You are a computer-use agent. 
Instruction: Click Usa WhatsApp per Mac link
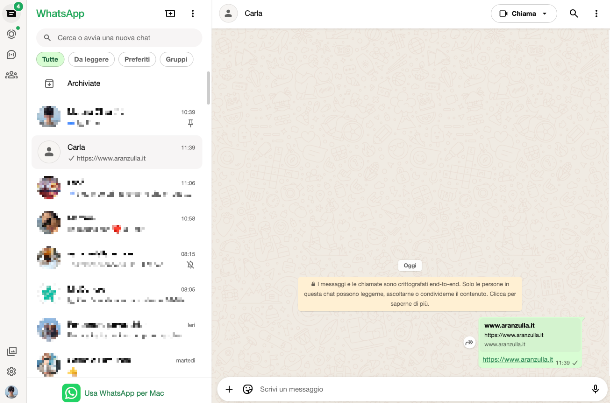[x=124, y=393]
